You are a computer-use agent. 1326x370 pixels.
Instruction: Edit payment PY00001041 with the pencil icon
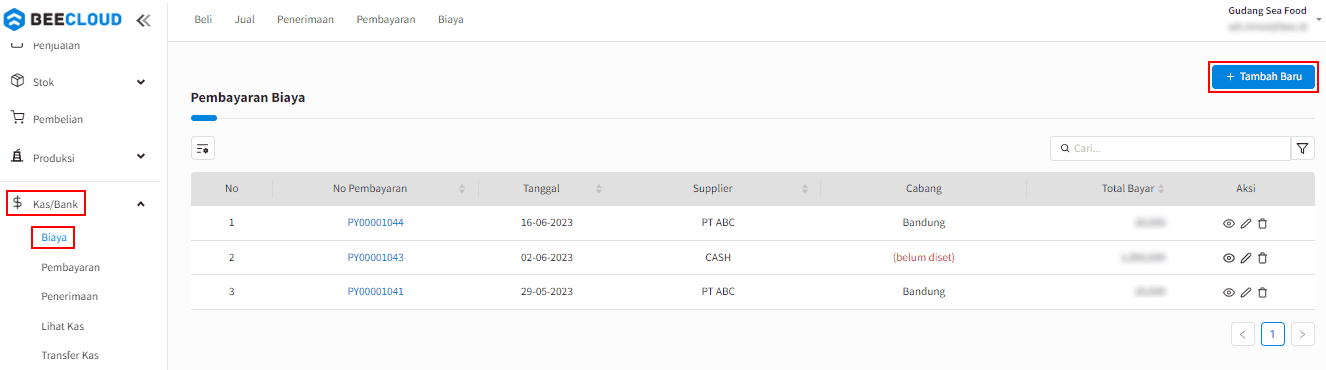pyautogui.click(x=1246, y=293)
